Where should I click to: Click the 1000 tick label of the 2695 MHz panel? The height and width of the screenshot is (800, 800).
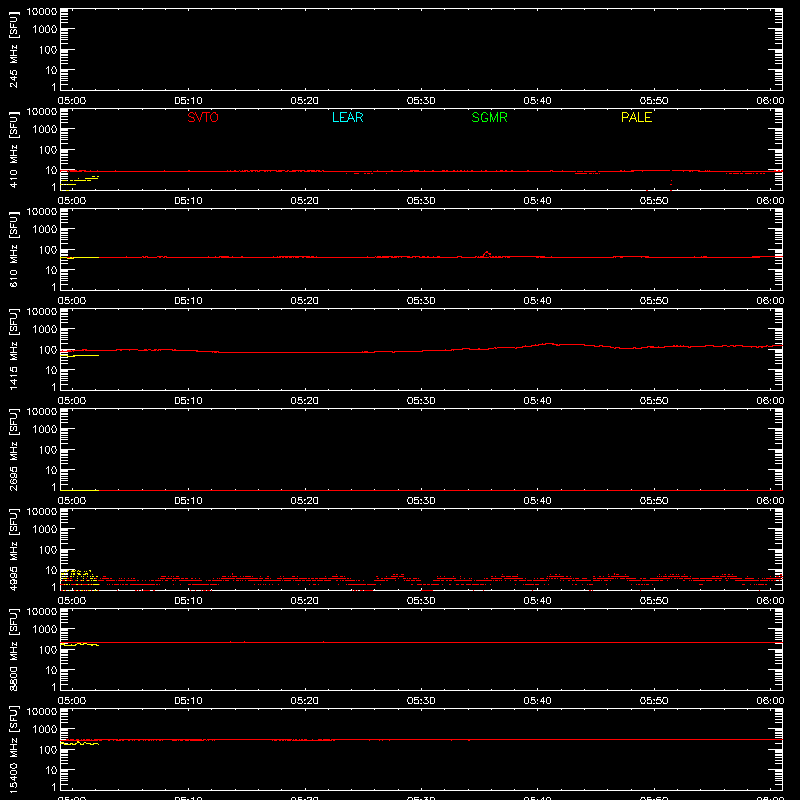click(x=45, y=430)
